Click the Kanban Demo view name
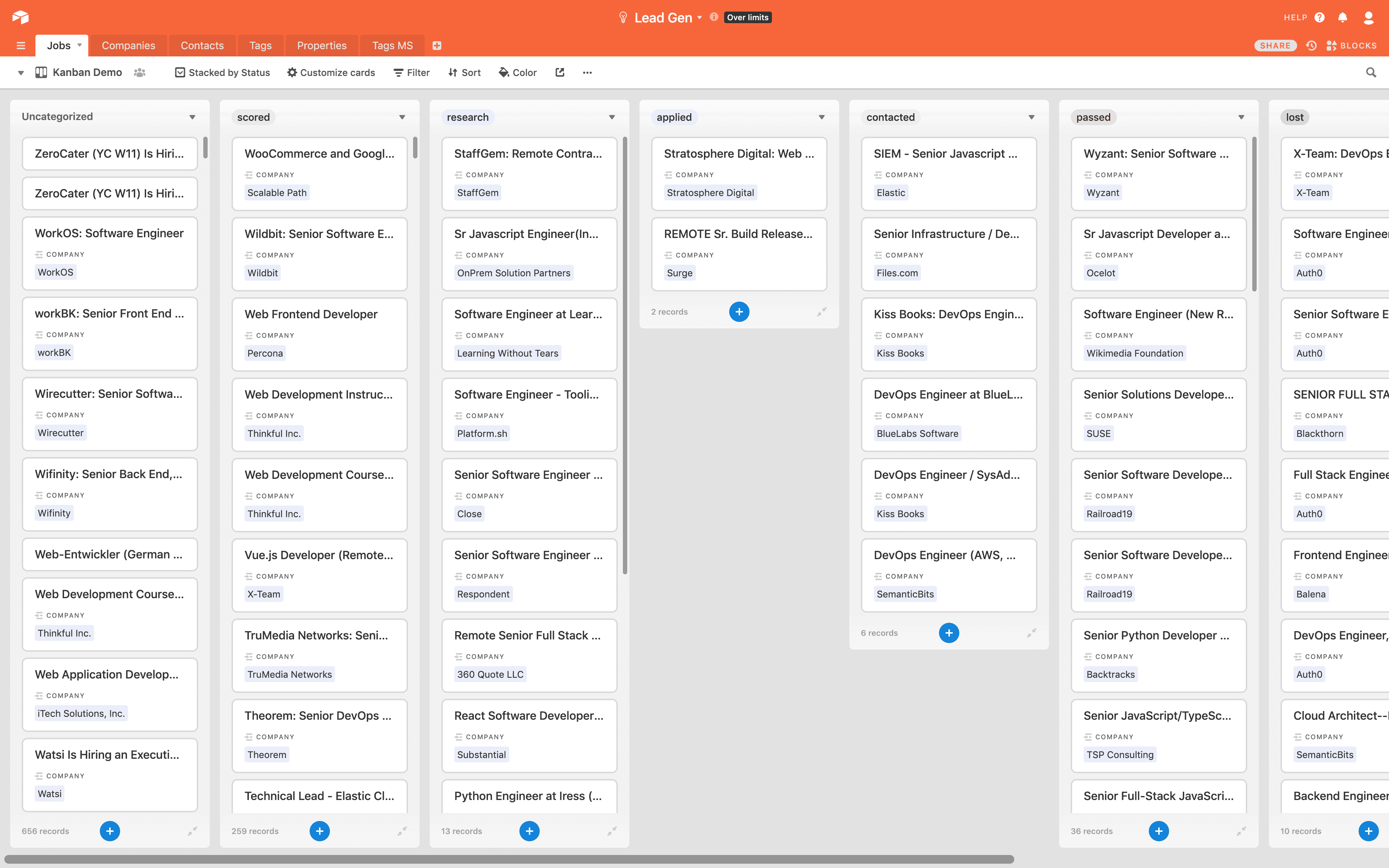The height and width of the screenshot is (868, 1389). 87,72
